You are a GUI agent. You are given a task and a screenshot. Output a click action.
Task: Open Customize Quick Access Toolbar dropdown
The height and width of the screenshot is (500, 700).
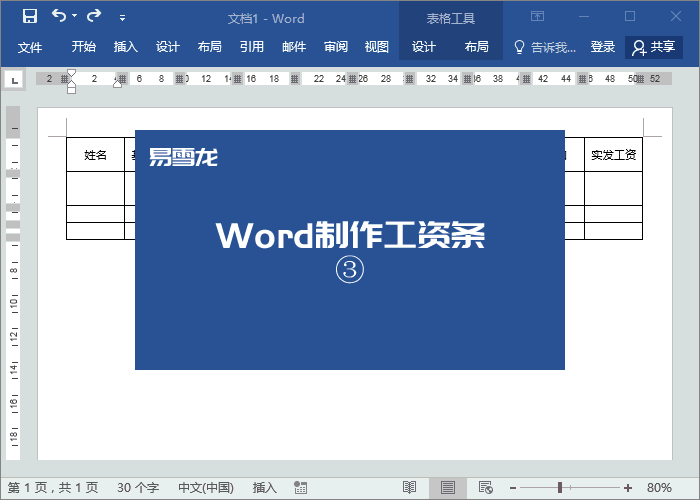tap(122, 18)
